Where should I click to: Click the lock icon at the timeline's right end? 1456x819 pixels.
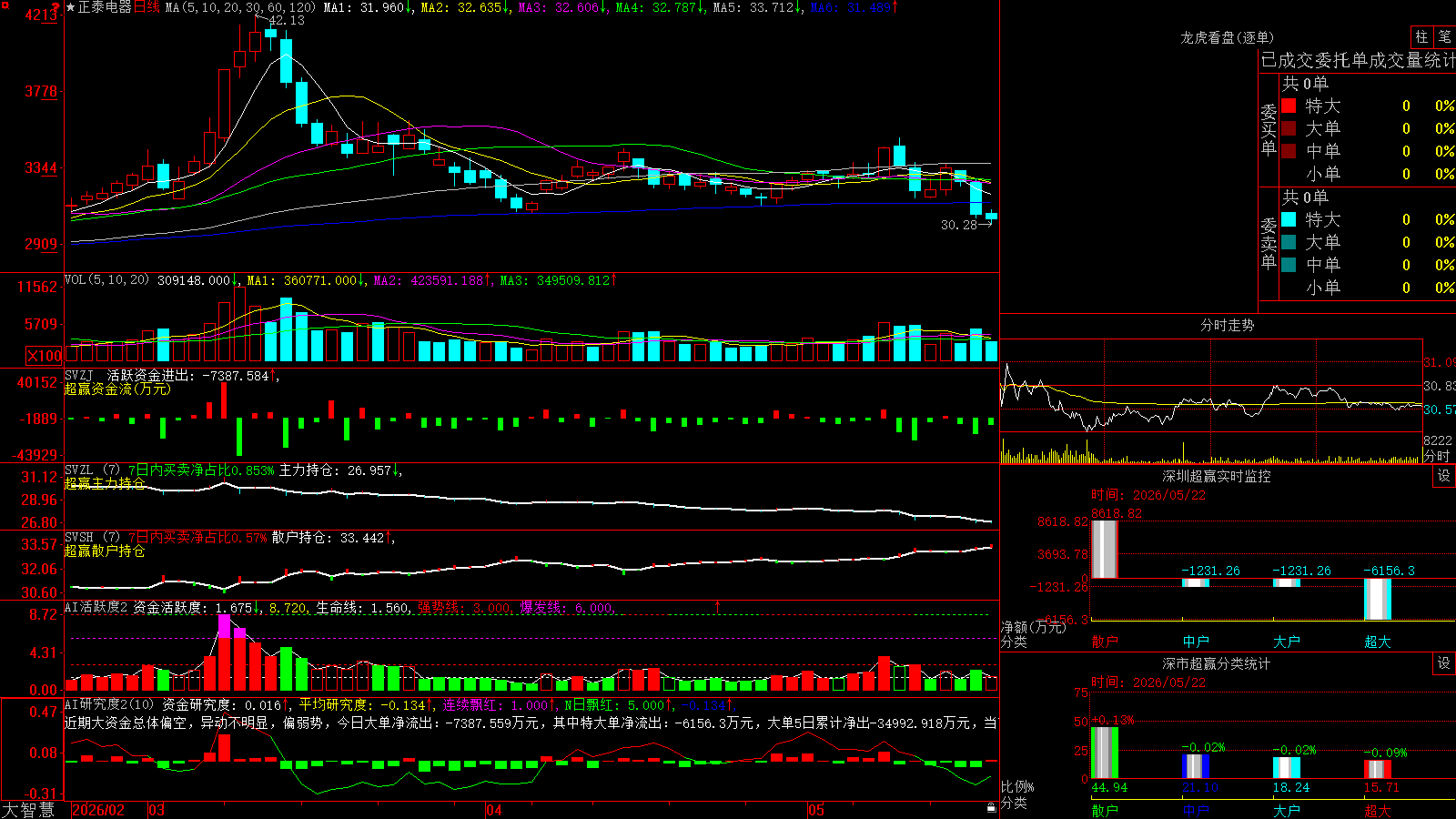coord(991,808)
